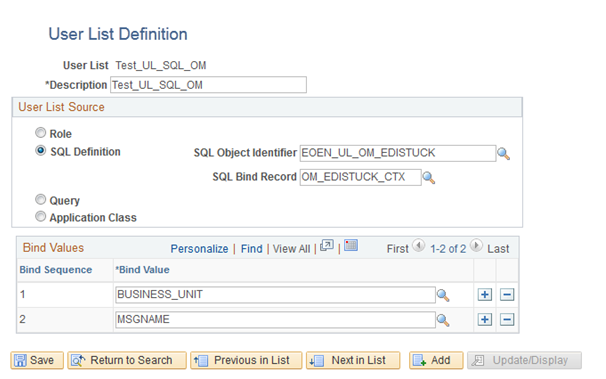
Task: Select the SQL Definition radio button
Action: click(40, 150)
